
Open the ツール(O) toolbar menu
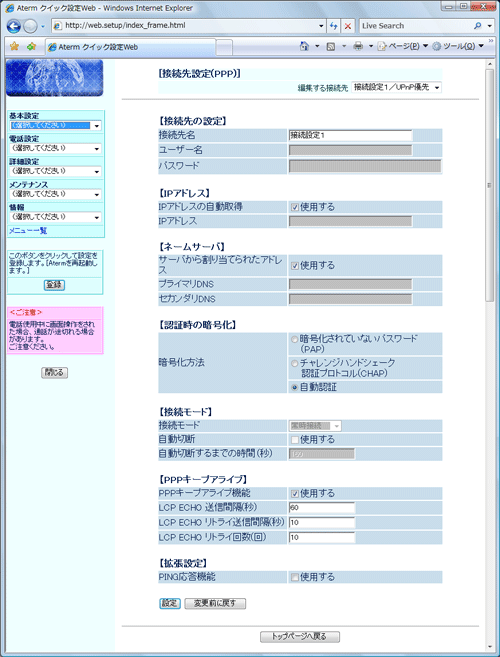(x=456, y=47)
